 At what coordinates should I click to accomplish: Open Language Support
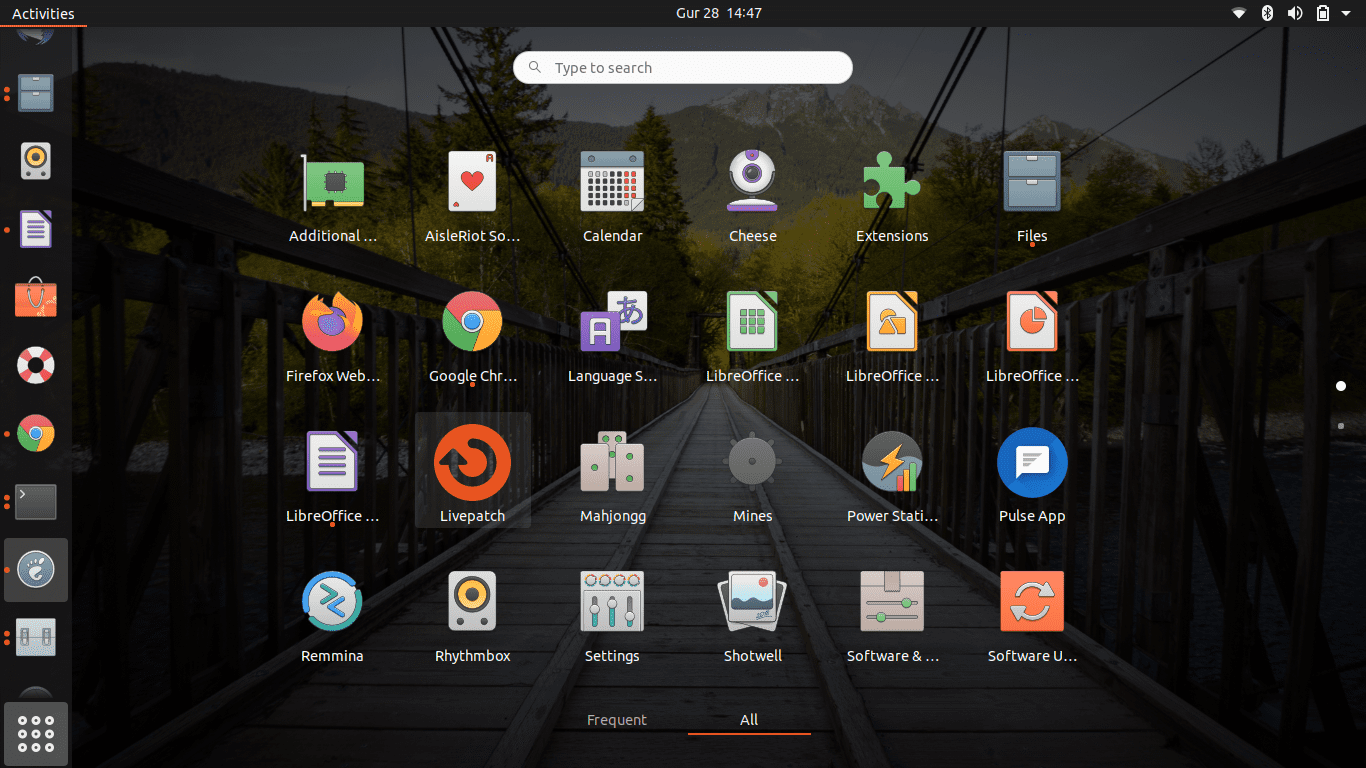(612, 337)
